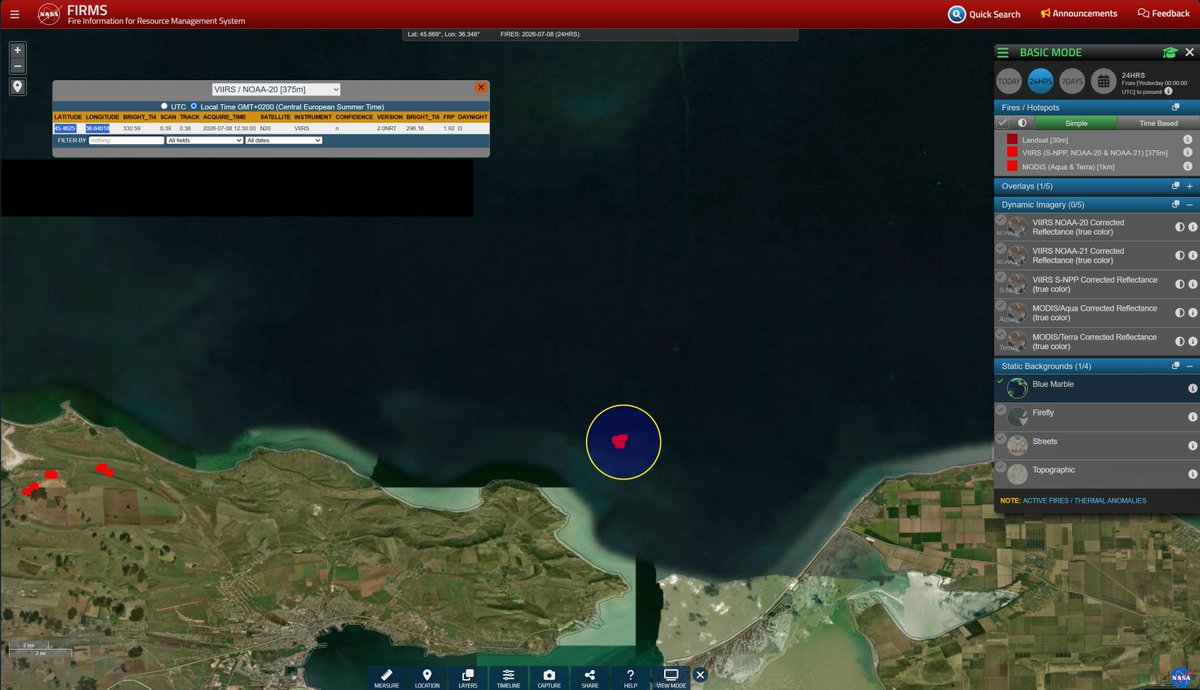The height and width of the screenshot is (690, 1200).
Task: Sort by the CONFIDENCE column header
Action: [353, 117]
